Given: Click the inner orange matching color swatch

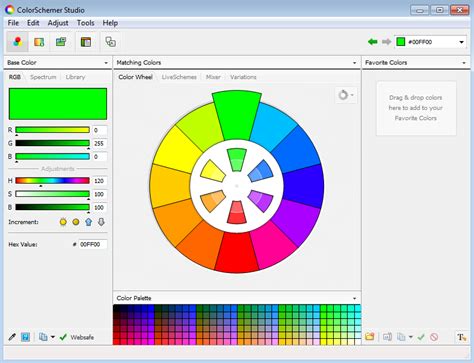Looking at the screenshot, I should point(213,201).
